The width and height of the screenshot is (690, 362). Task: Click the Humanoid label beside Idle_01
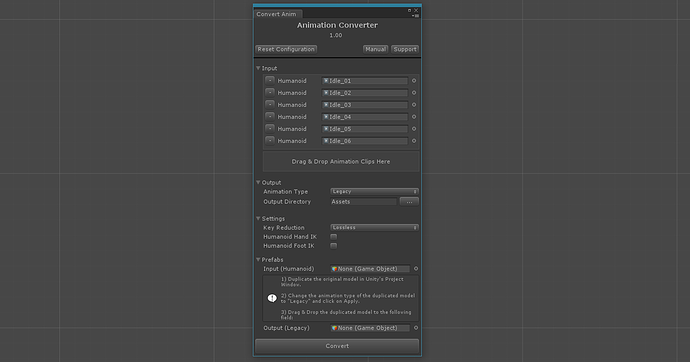pyautogui.click(x=292, y=81)
